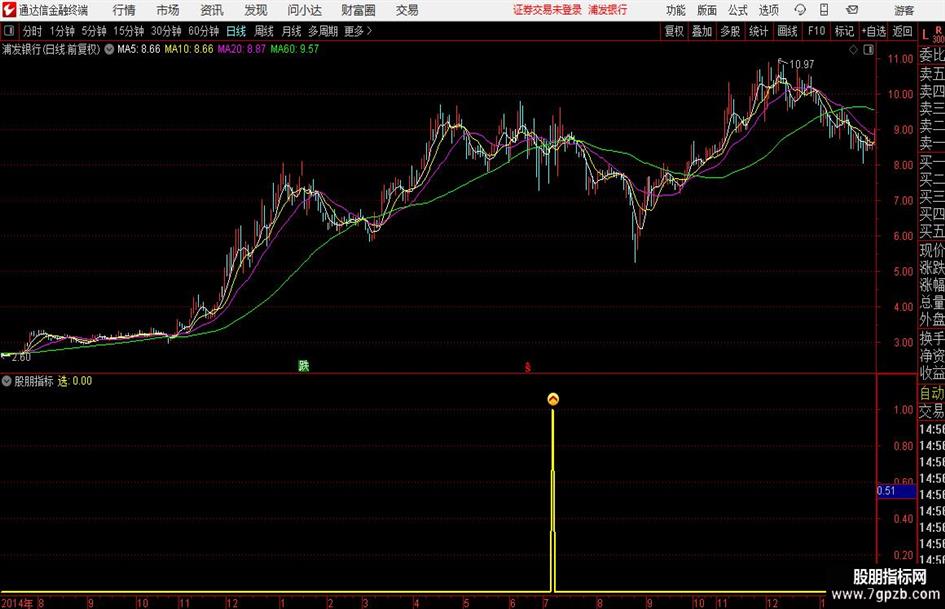Switch to 15分钟 period
This screenshot has height=609, width=945.
click(x=129, y=31)
